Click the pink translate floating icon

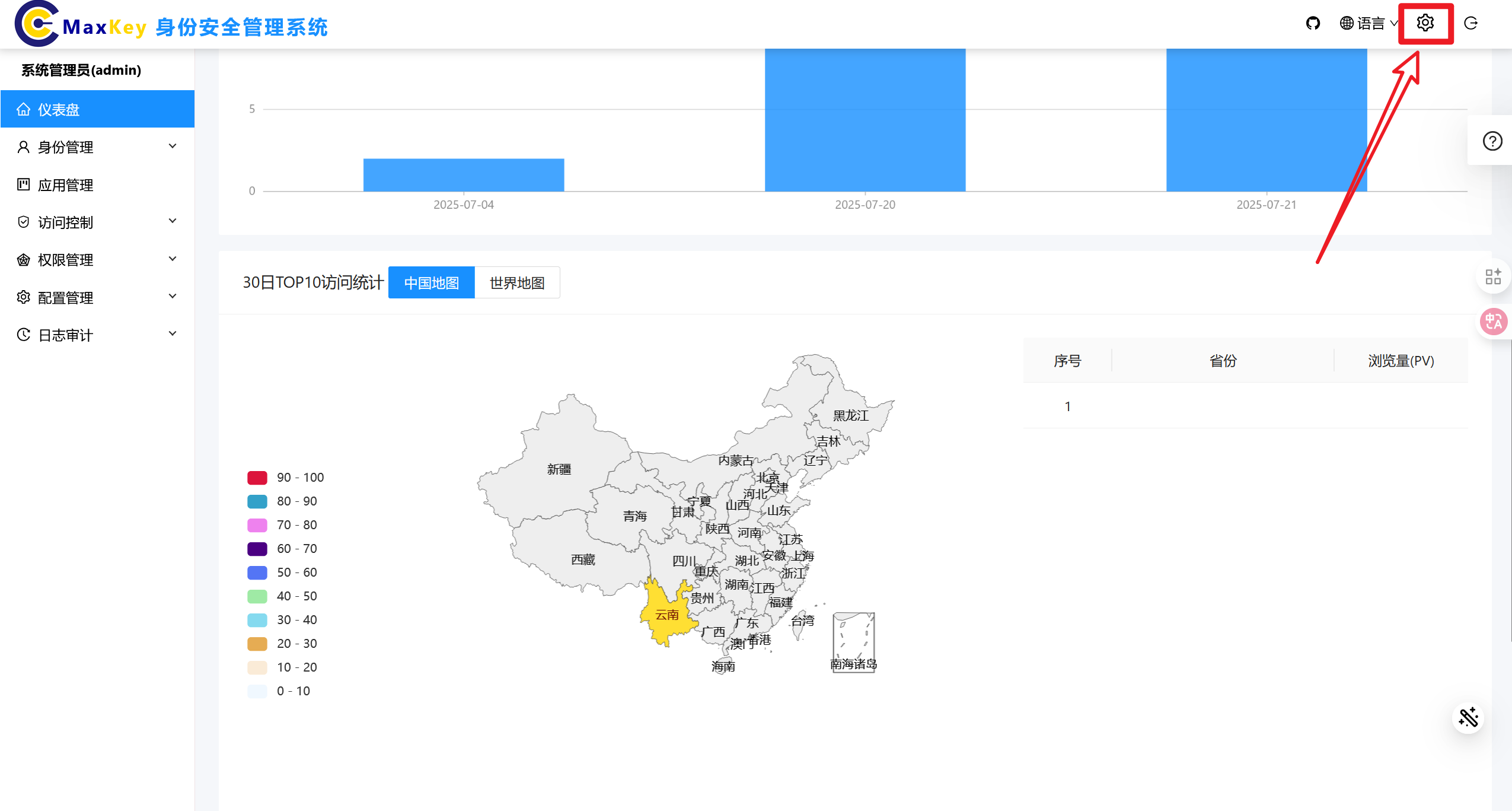pyautogui.click(x=1493, y=322)
